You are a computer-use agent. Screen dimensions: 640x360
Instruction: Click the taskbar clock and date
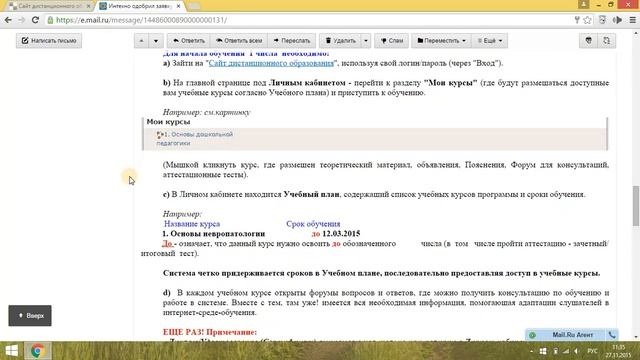pyautogui.click(x=618, y=351)
